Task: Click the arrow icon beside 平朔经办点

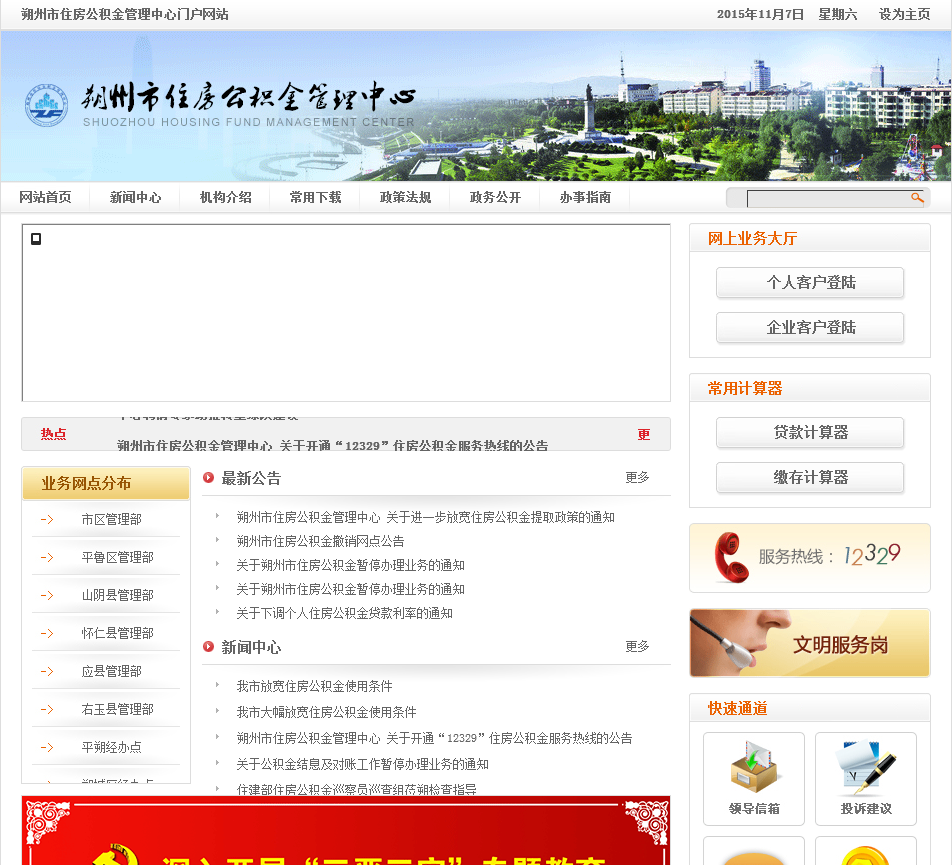Action: (47, 747)
